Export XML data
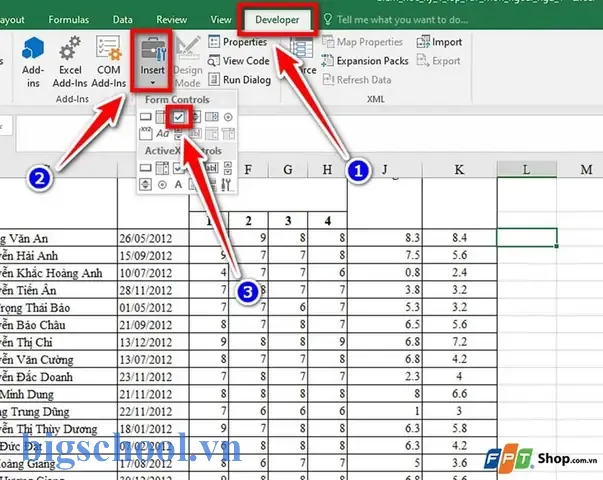Image resolution: width=603 pixels, height=480 pixels. point(438,61)
